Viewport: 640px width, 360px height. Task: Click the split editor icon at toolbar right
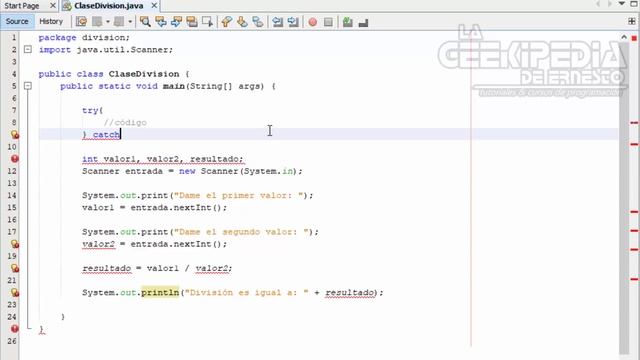tap(632, 21)
